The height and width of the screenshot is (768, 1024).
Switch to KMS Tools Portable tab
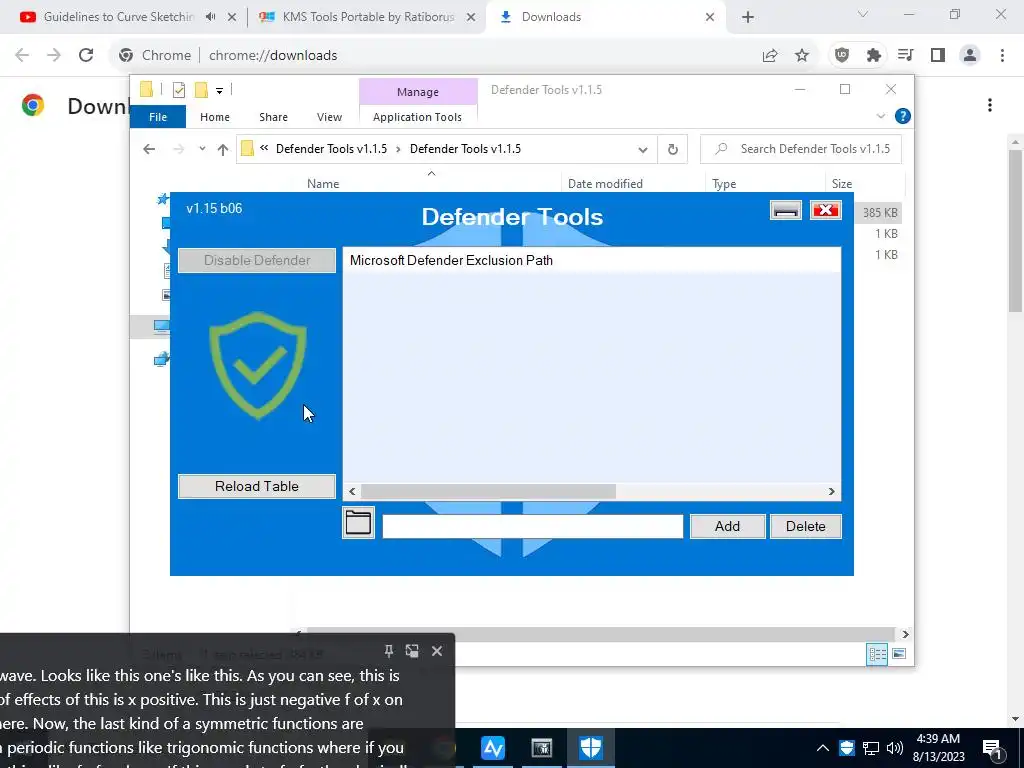[368, 17]
